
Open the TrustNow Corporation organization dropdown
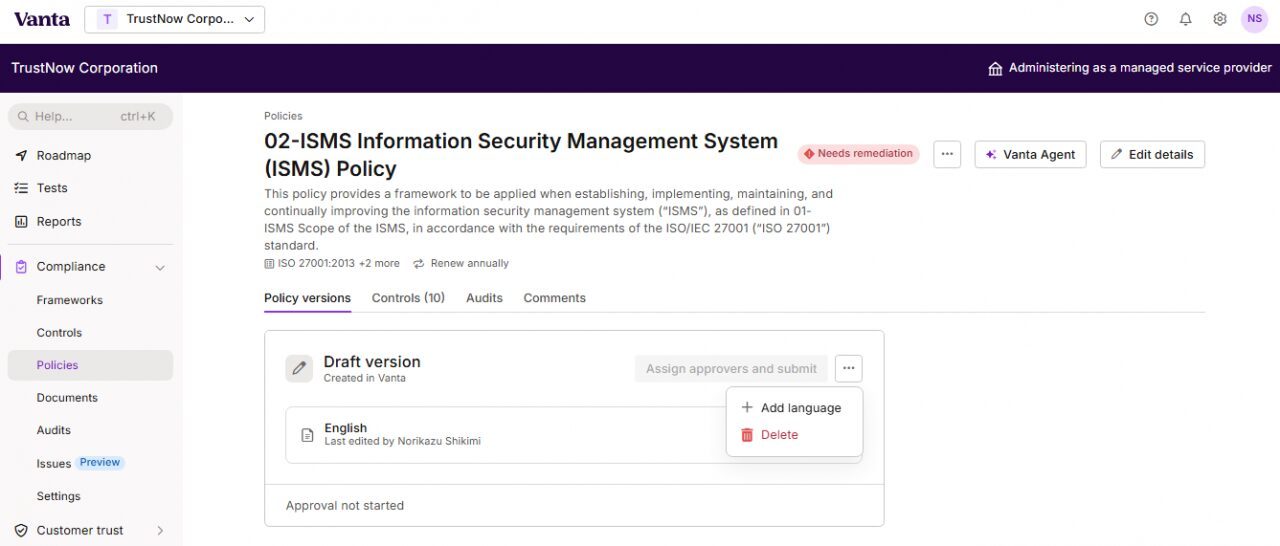click(x=175, y=19)
